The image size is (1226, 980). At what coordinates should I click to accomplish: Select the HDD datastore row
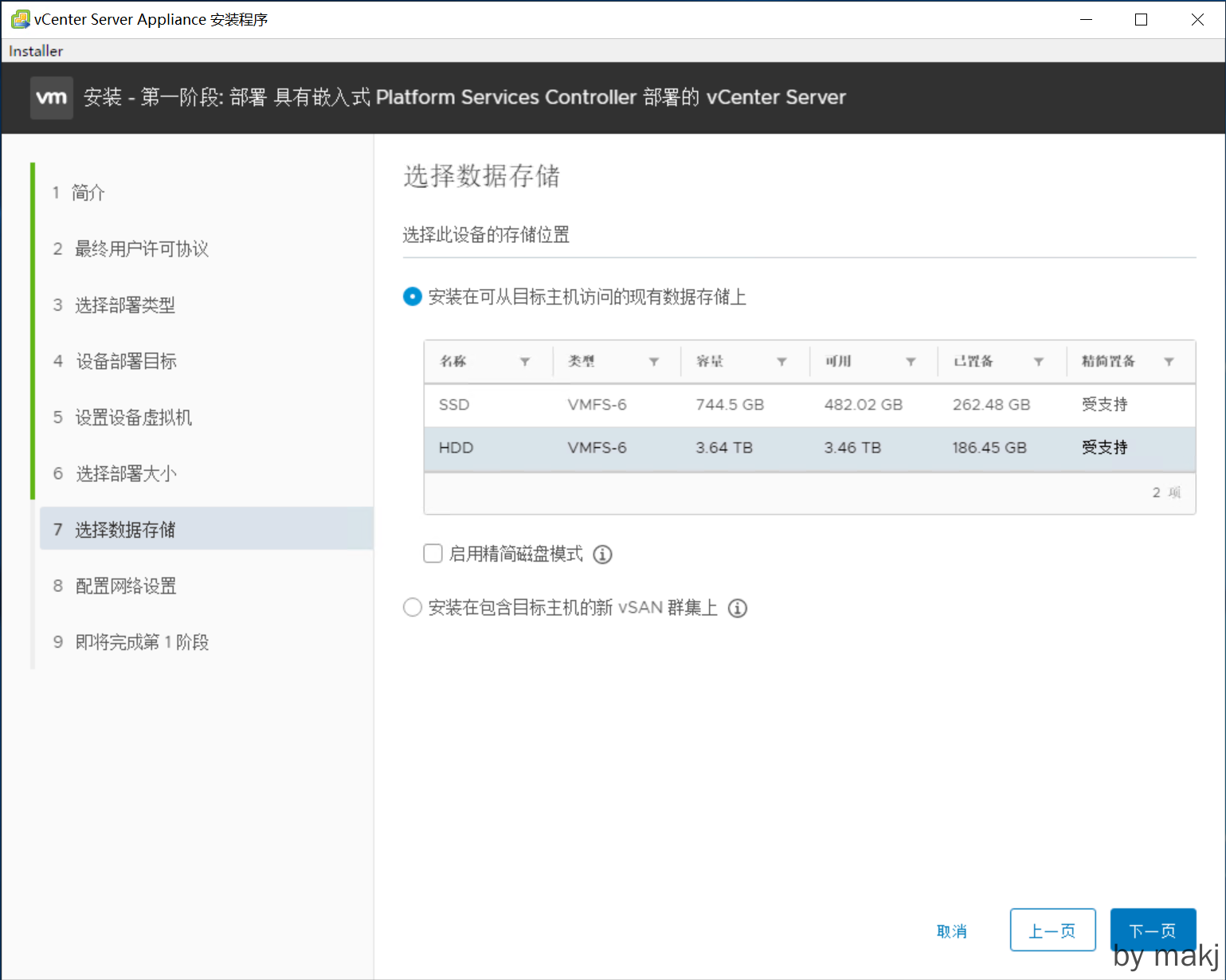(809, 448)
